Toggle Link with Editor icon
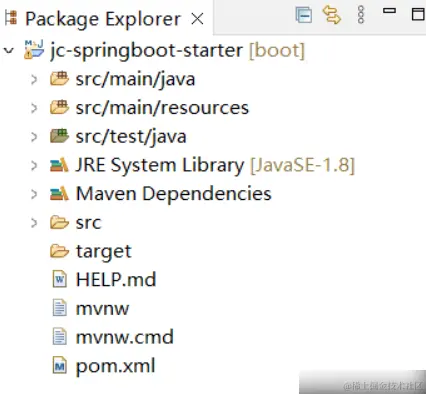 (332, 15)
